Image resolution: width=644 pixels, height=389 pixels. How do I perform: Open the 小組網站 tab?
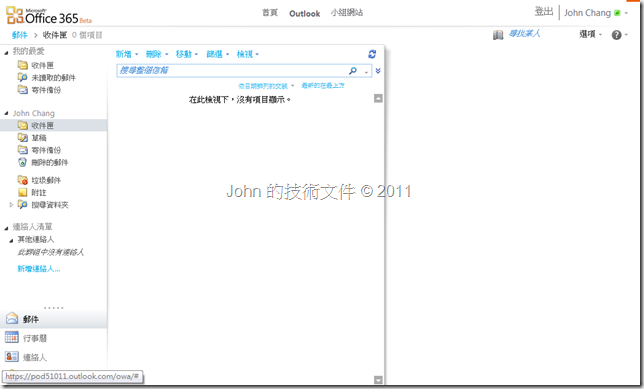click(347, 13)
